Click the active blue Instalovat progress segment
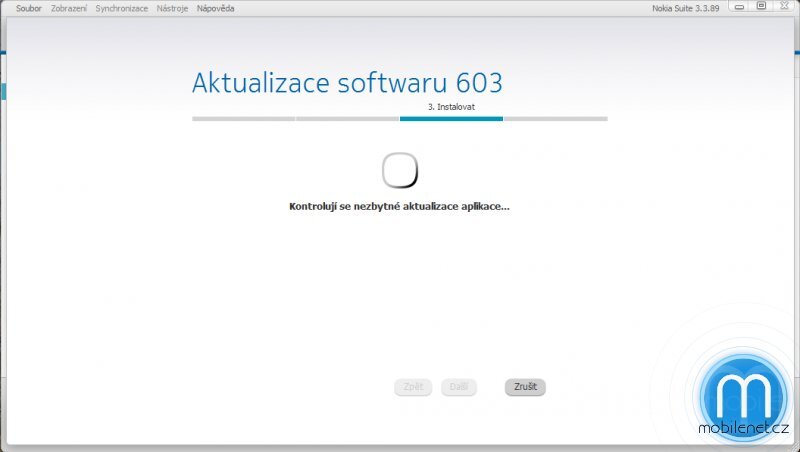 pyautogui.click(x=451, y=118)
